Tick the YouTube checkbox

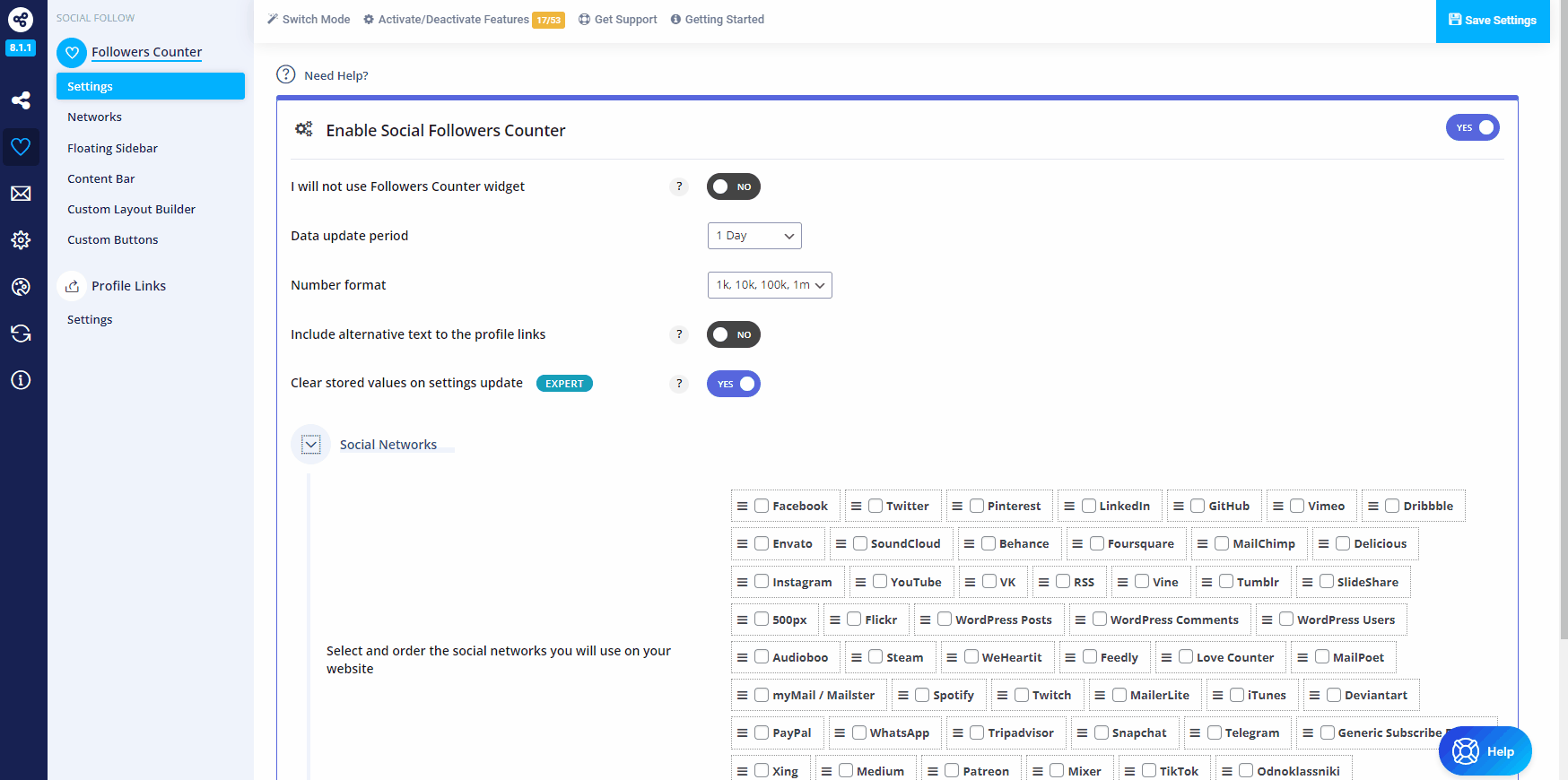880,581
